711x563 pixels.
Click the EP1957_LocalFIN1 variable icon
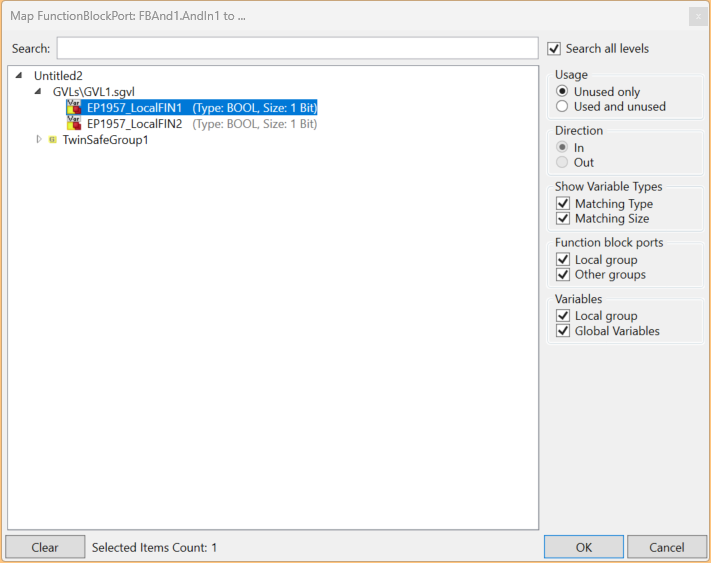pyautogui.click(x=73, y=107)
